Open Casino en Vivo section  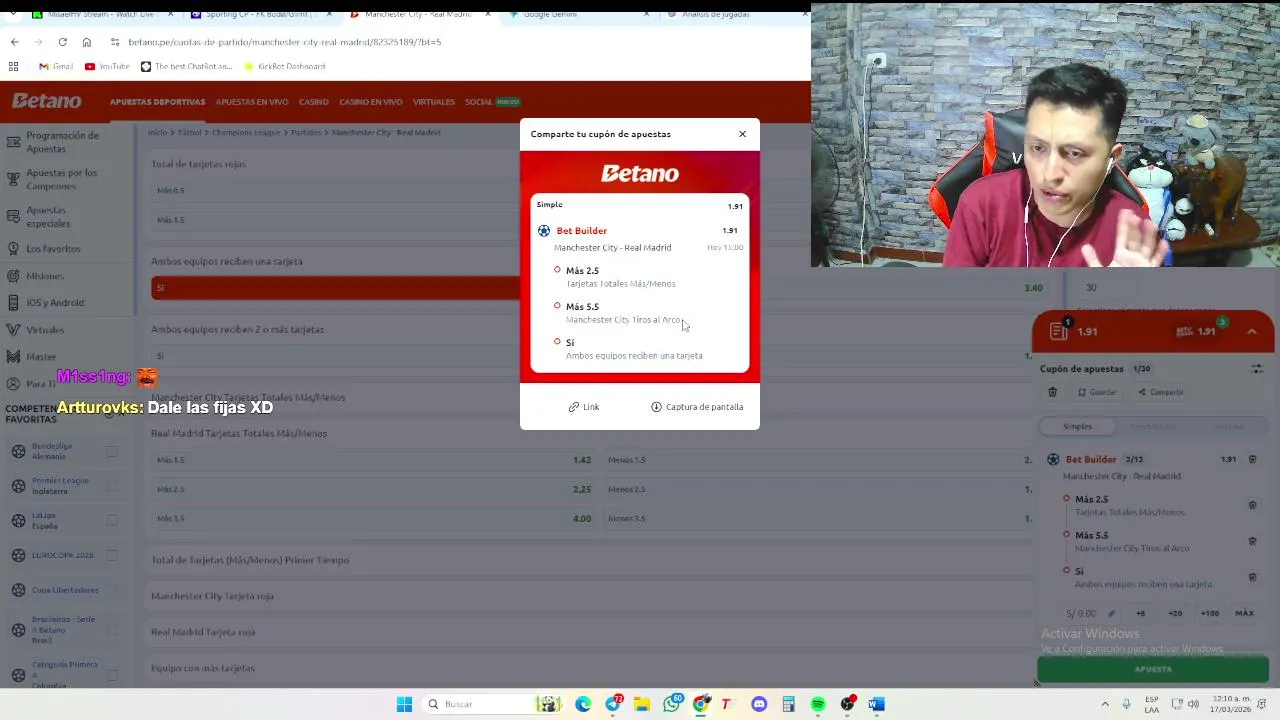click(x=370, y=102)
